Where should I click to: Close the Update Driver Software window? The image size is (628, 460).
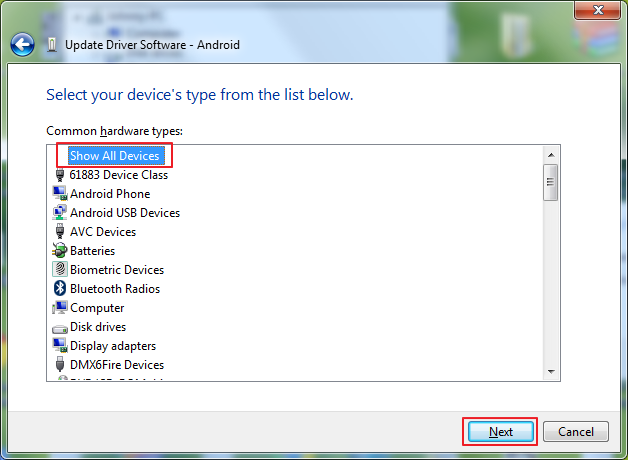coord(596,10)
